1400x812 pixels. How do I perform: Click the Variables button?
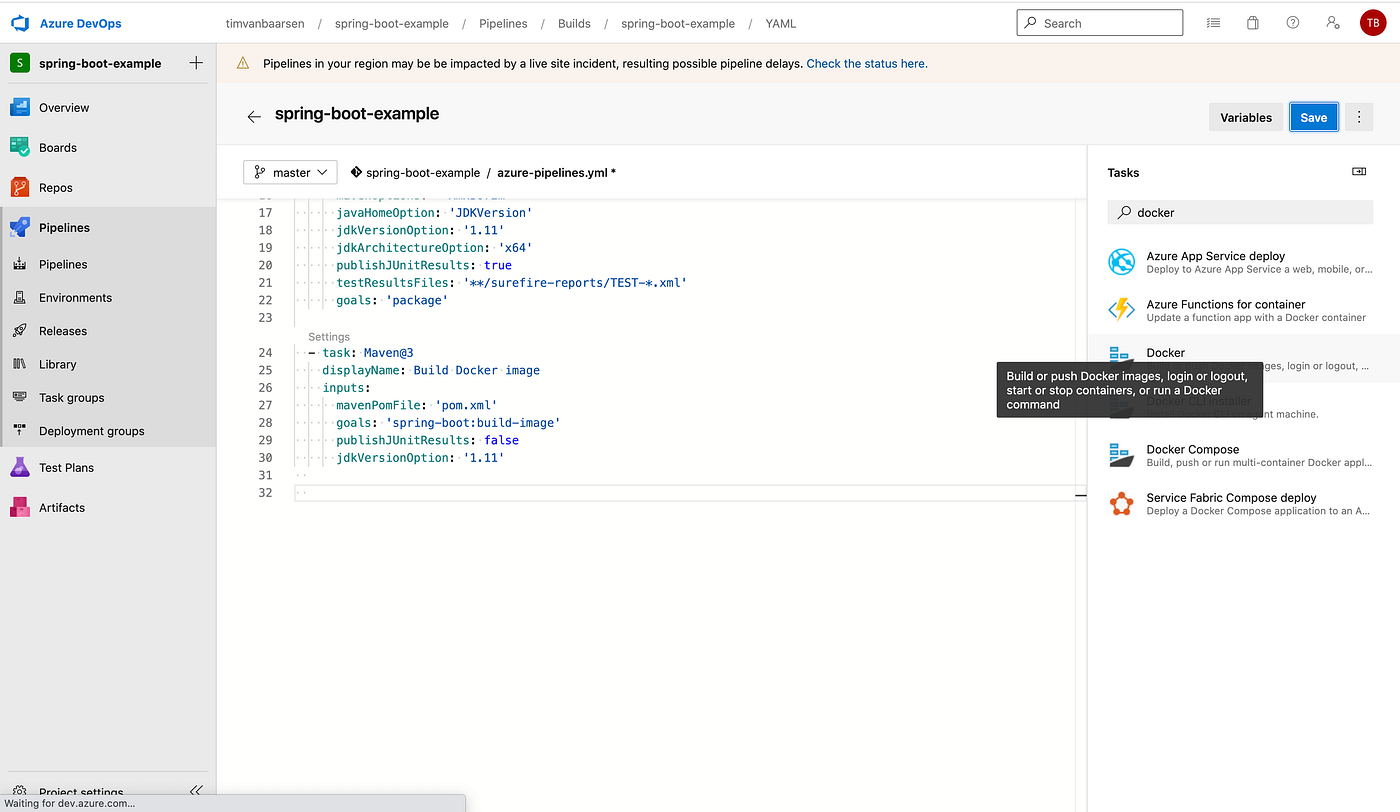tap(1246, 117)
